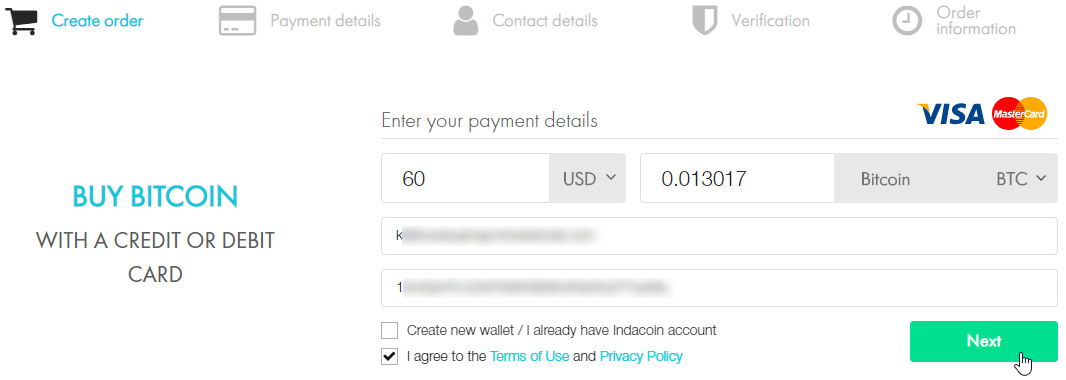Click the shield Verification icon
The width and height of the screenshot is (1066, 380).
tap(705, 20)
